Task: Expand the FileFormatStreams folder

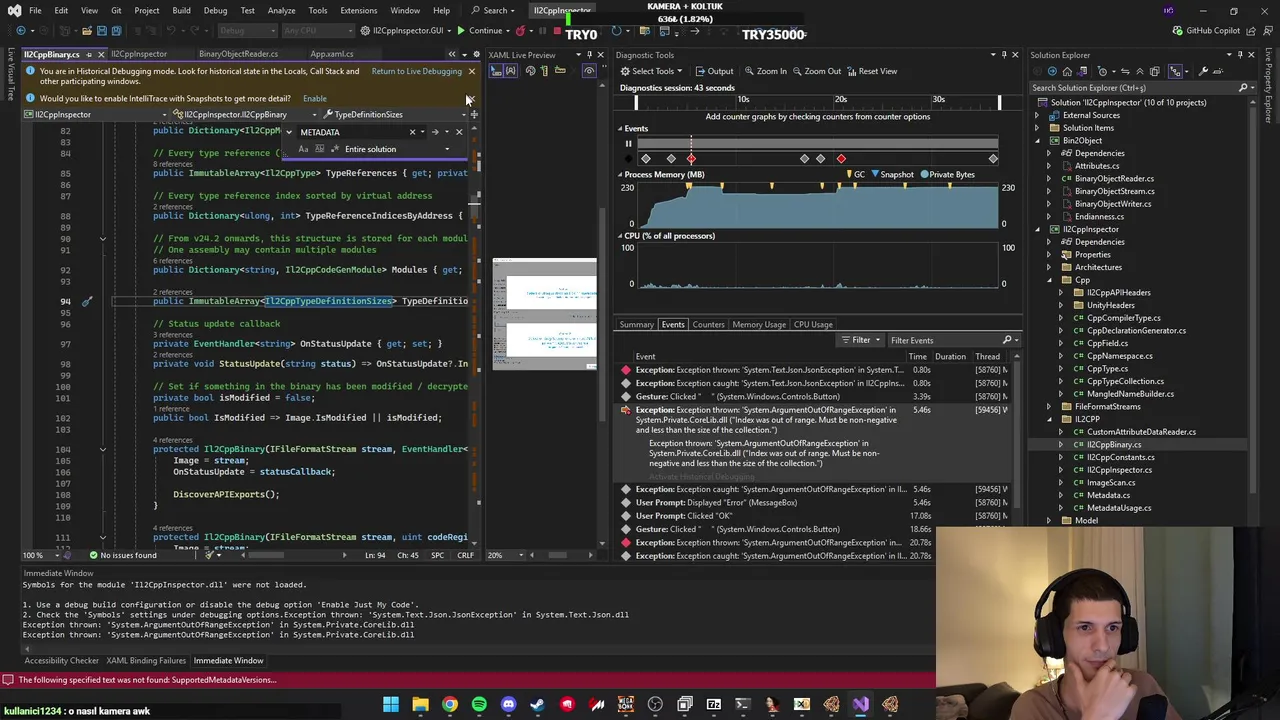Action: coord(1049,407)
